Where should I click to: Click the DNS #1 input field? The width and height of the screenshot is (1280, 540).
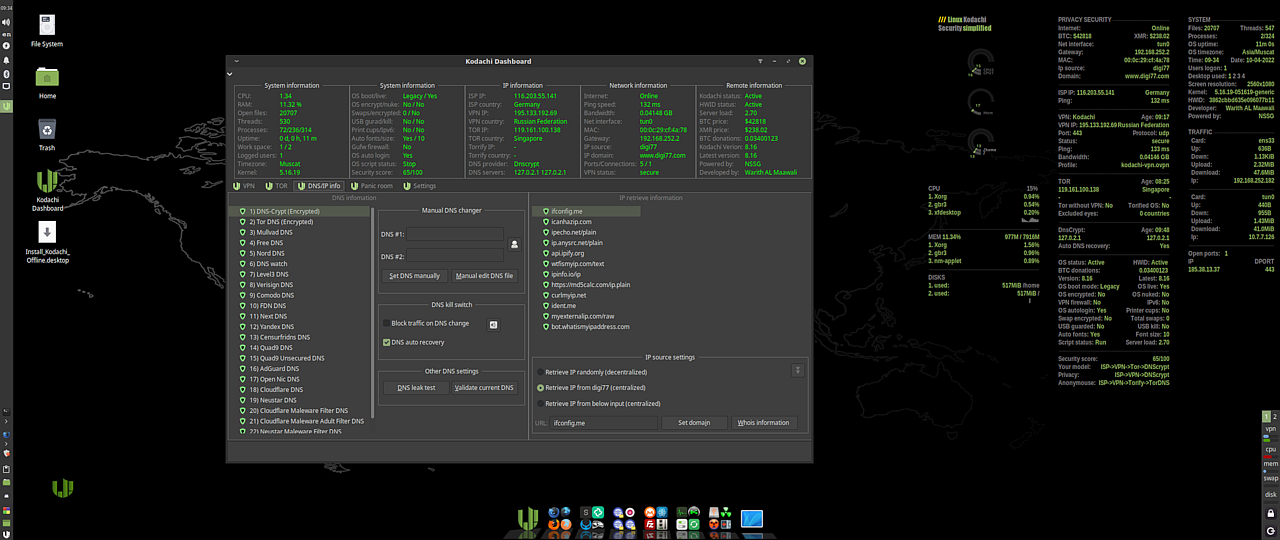[455, 234]
